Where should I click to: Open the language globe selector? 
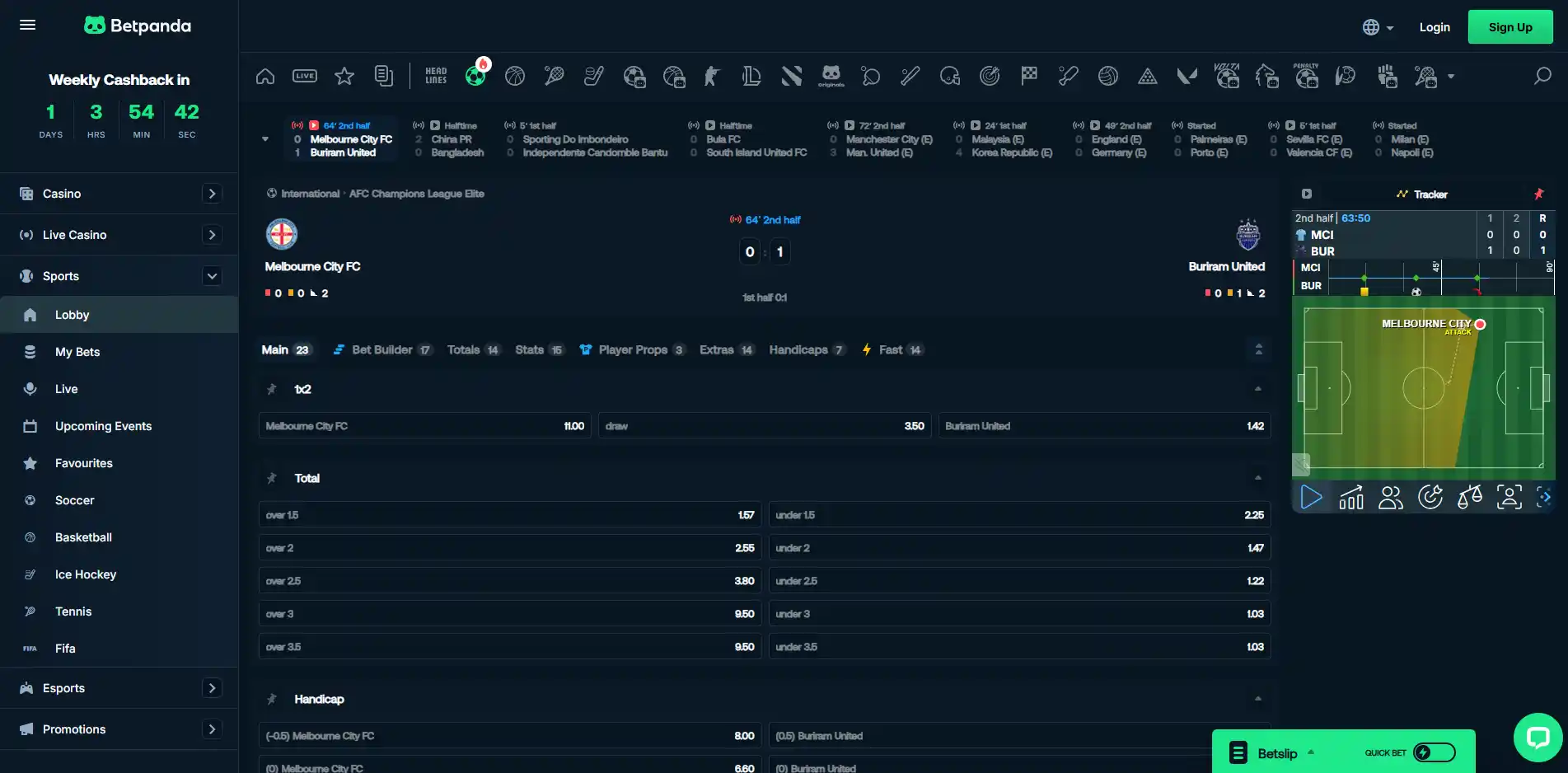pyautogui.click(x=1378, y=27)
